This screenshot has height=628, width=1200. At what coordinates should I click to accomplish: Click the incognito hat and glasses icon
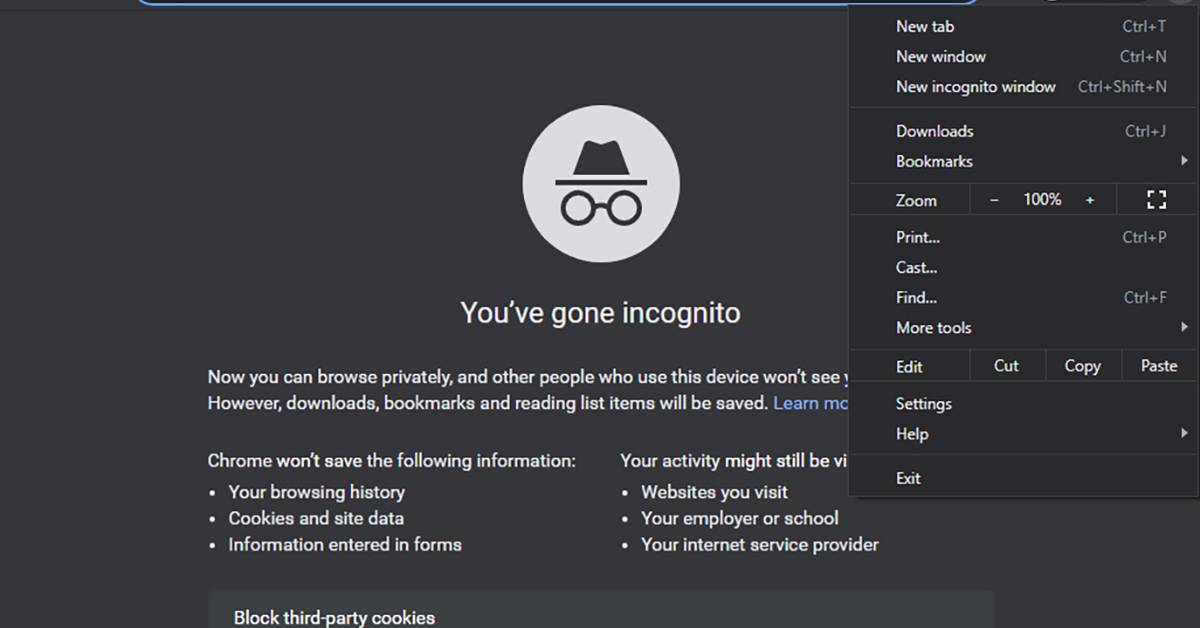point(600,184)
